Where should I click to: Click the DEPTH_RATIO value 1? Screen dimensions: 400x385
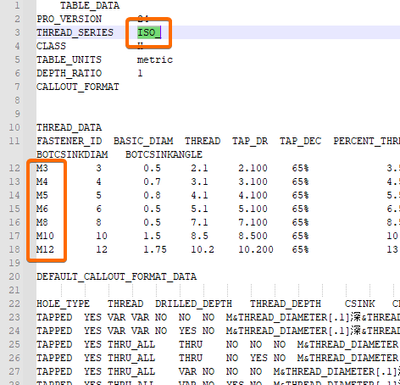pyautogui.click(x=140, y=73)
